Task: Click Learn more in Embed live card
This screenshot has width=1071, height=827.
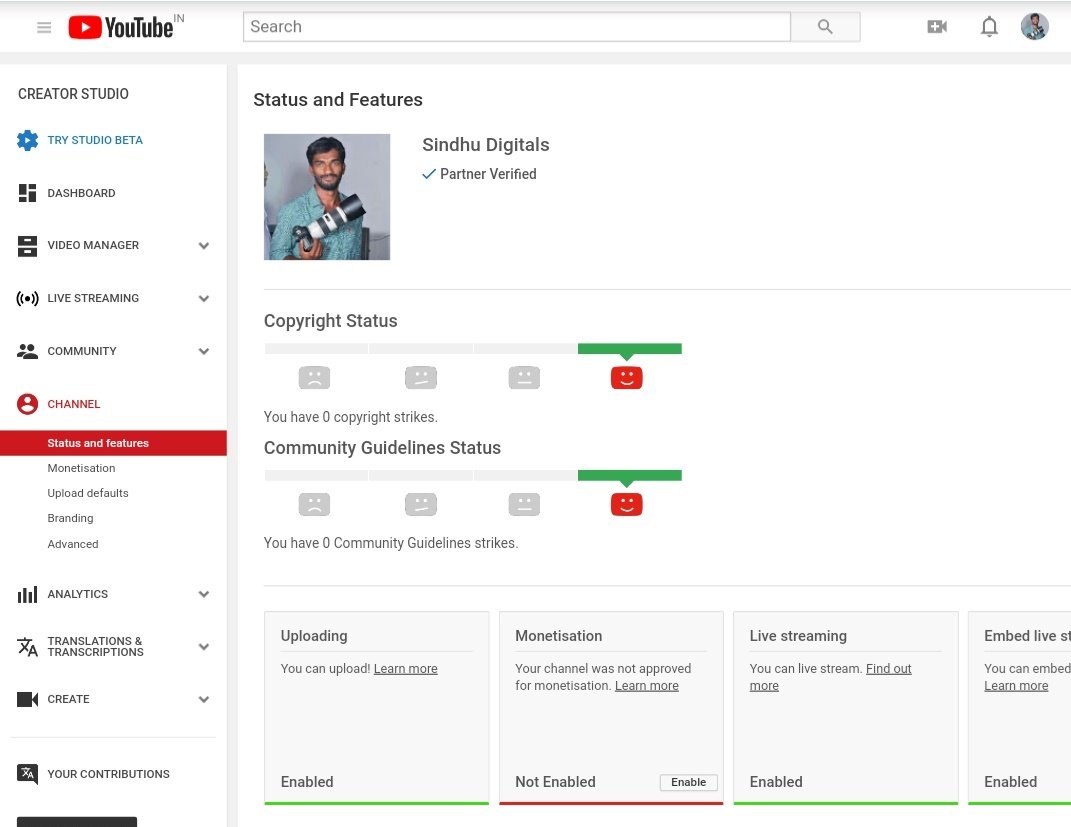Action: pos(1016,686)
